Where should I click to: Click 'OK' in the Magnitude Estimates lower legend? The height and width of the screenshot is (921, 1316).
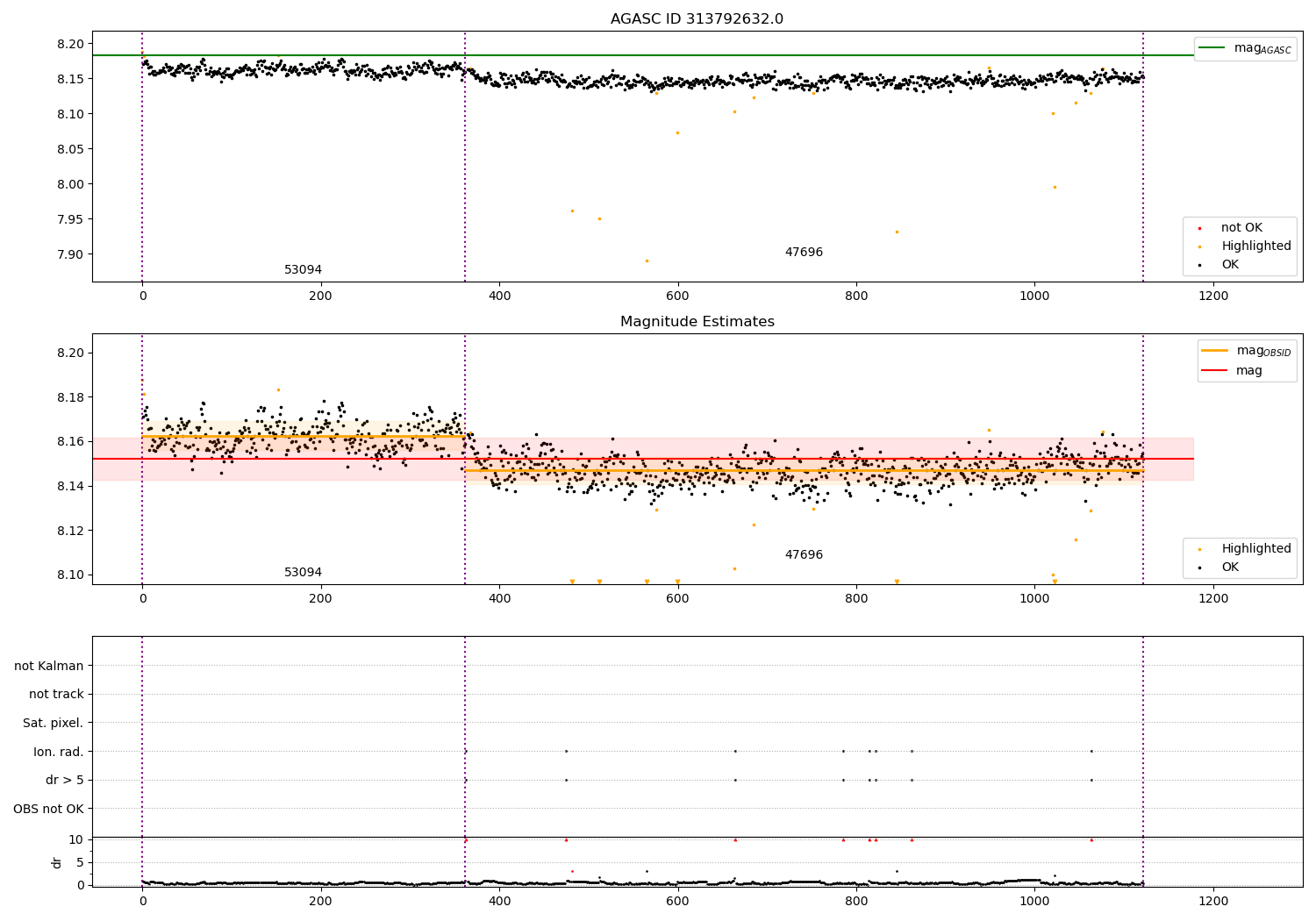pos(1230,568)
